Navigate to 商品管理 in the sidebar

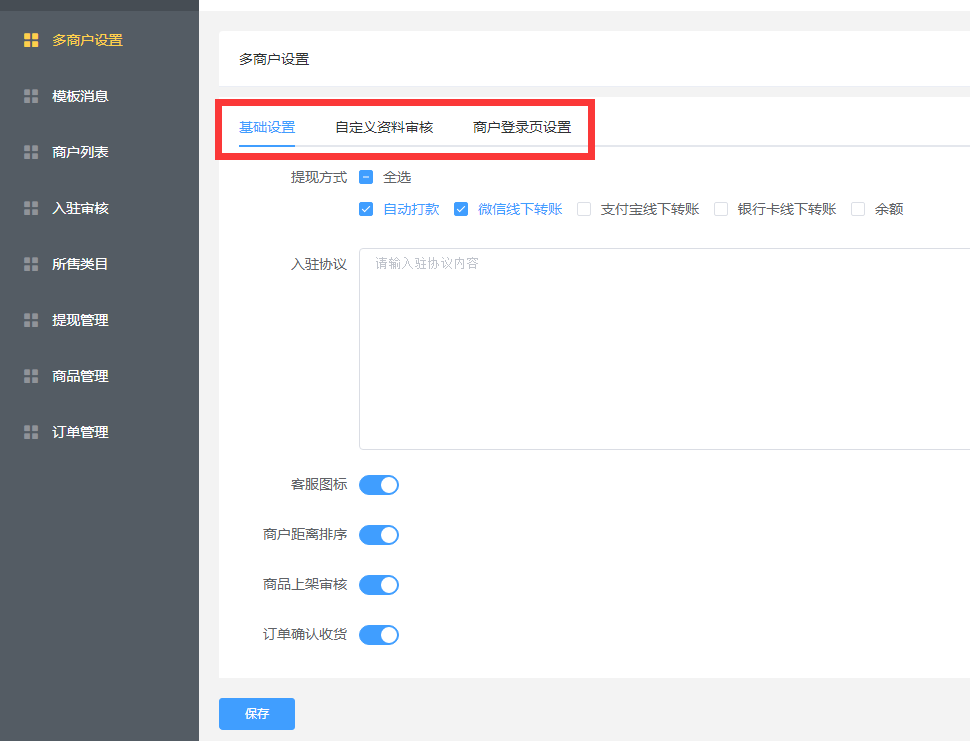coord(80,376)
